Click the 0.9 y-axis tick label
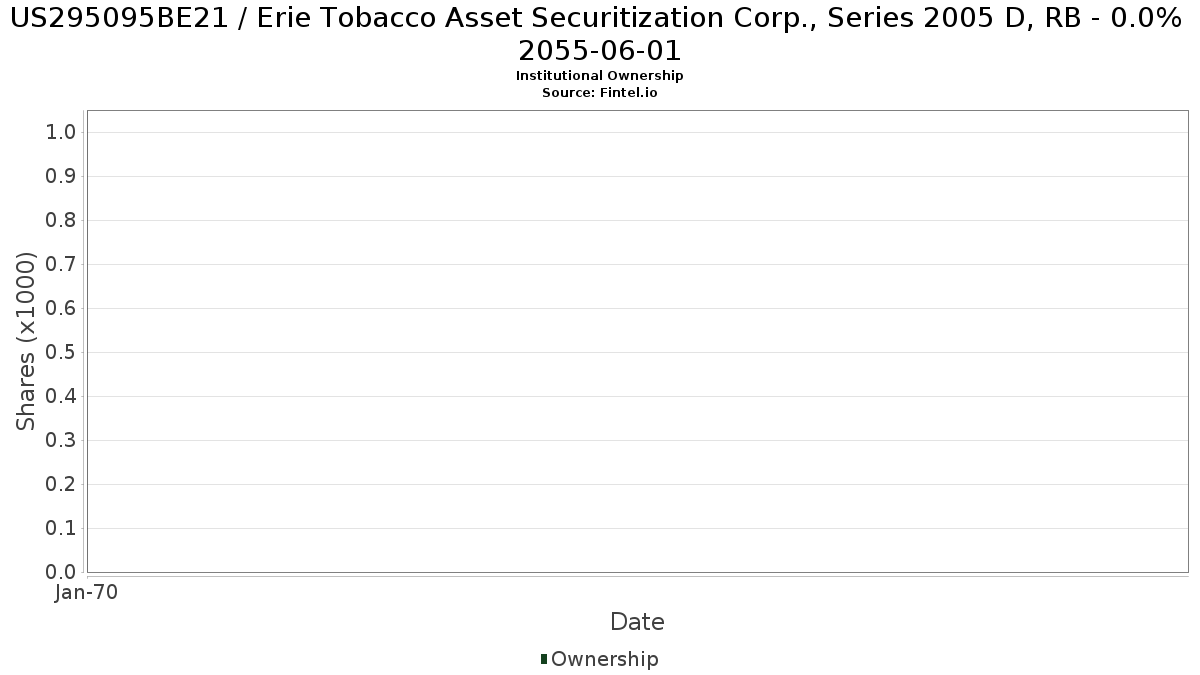The width and height of the screenshot is (1200, 675). click(x=62, y=176)
